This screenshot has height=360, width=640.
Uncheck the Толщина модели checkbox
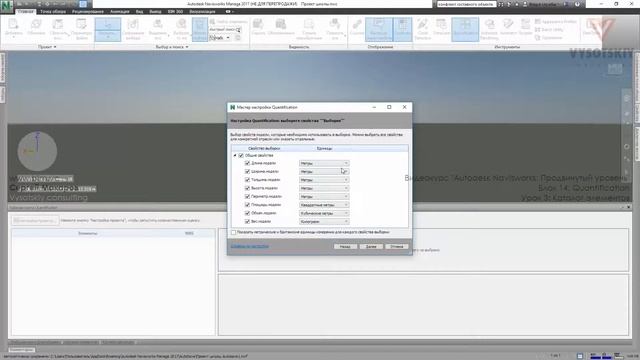247,180
